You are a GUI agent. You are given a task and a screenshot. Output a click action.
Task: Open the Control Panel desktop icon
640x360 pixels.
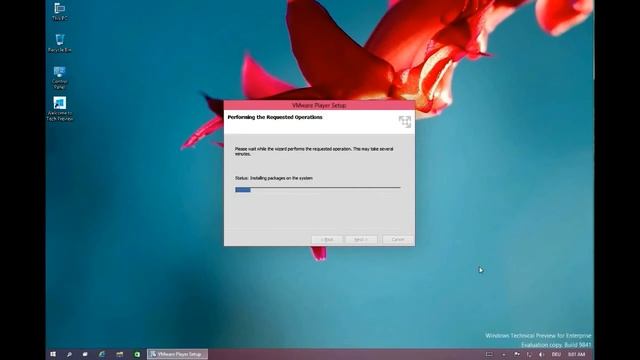tap(60, 78)
